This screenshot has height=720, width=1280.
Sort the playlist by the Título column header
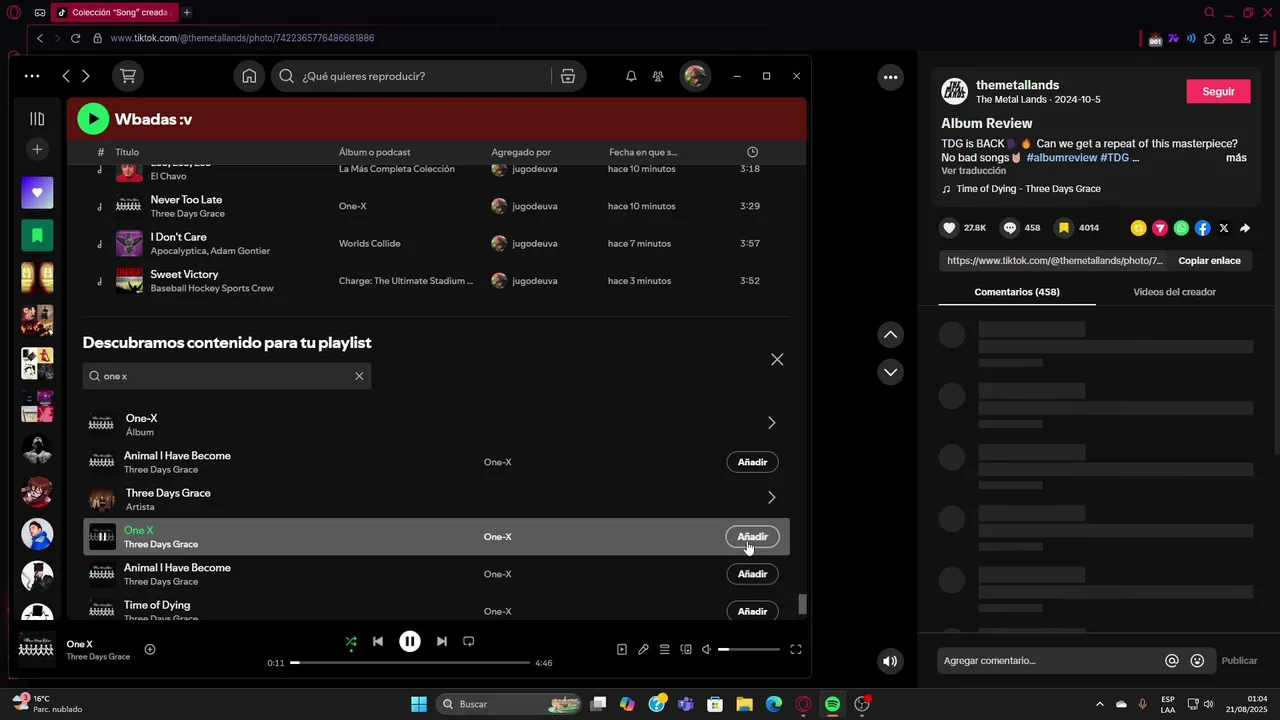tap(127, 152)
